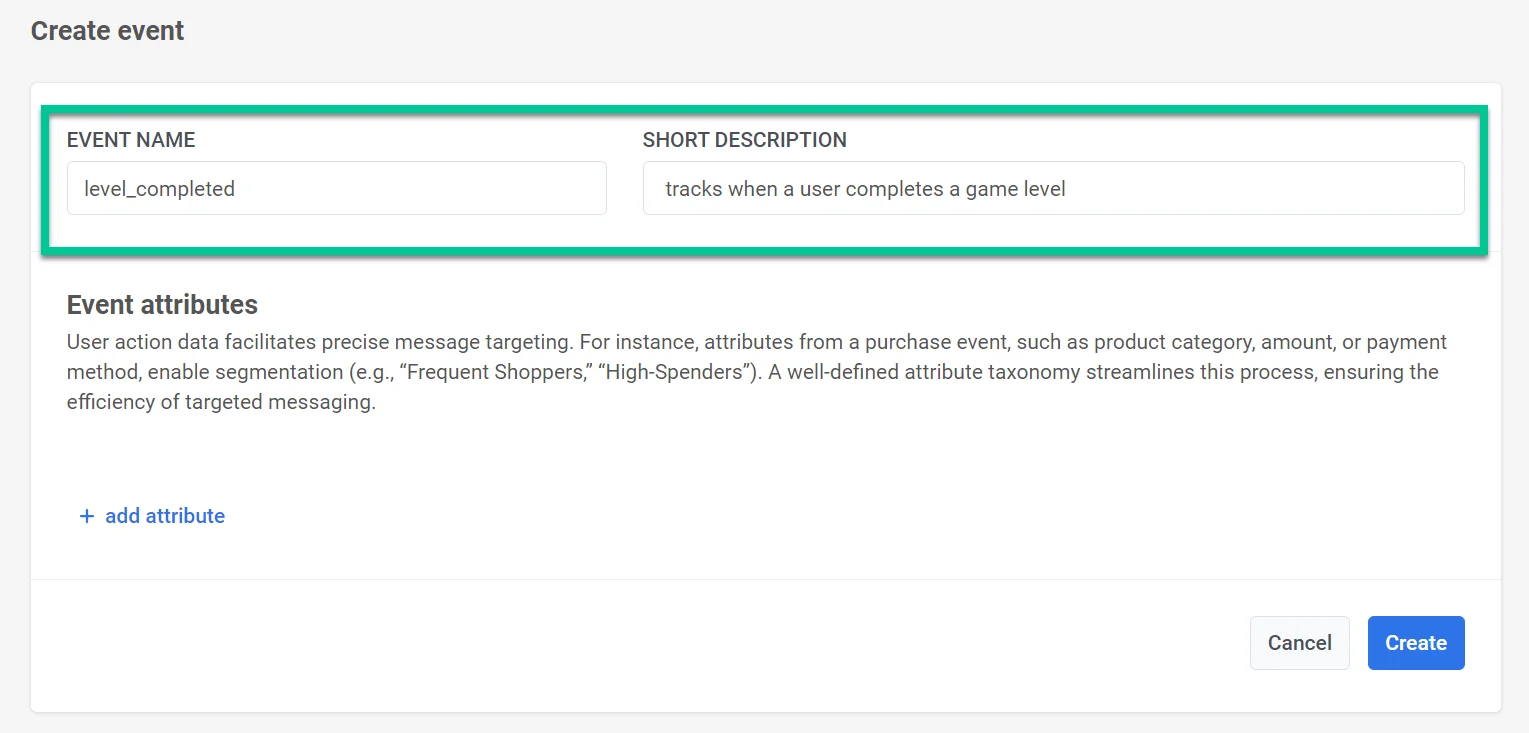Click the word level_completed in Event Name

tap(159, 189)
